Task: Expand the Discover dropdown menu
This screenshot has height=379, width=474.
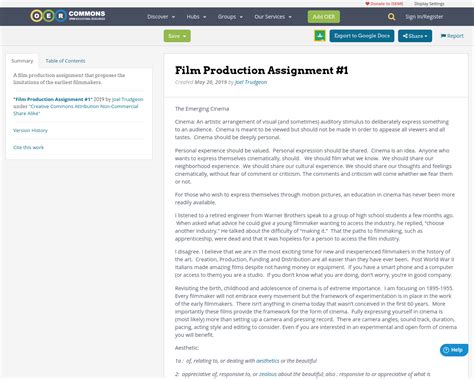Action: [x=161, y=17]
